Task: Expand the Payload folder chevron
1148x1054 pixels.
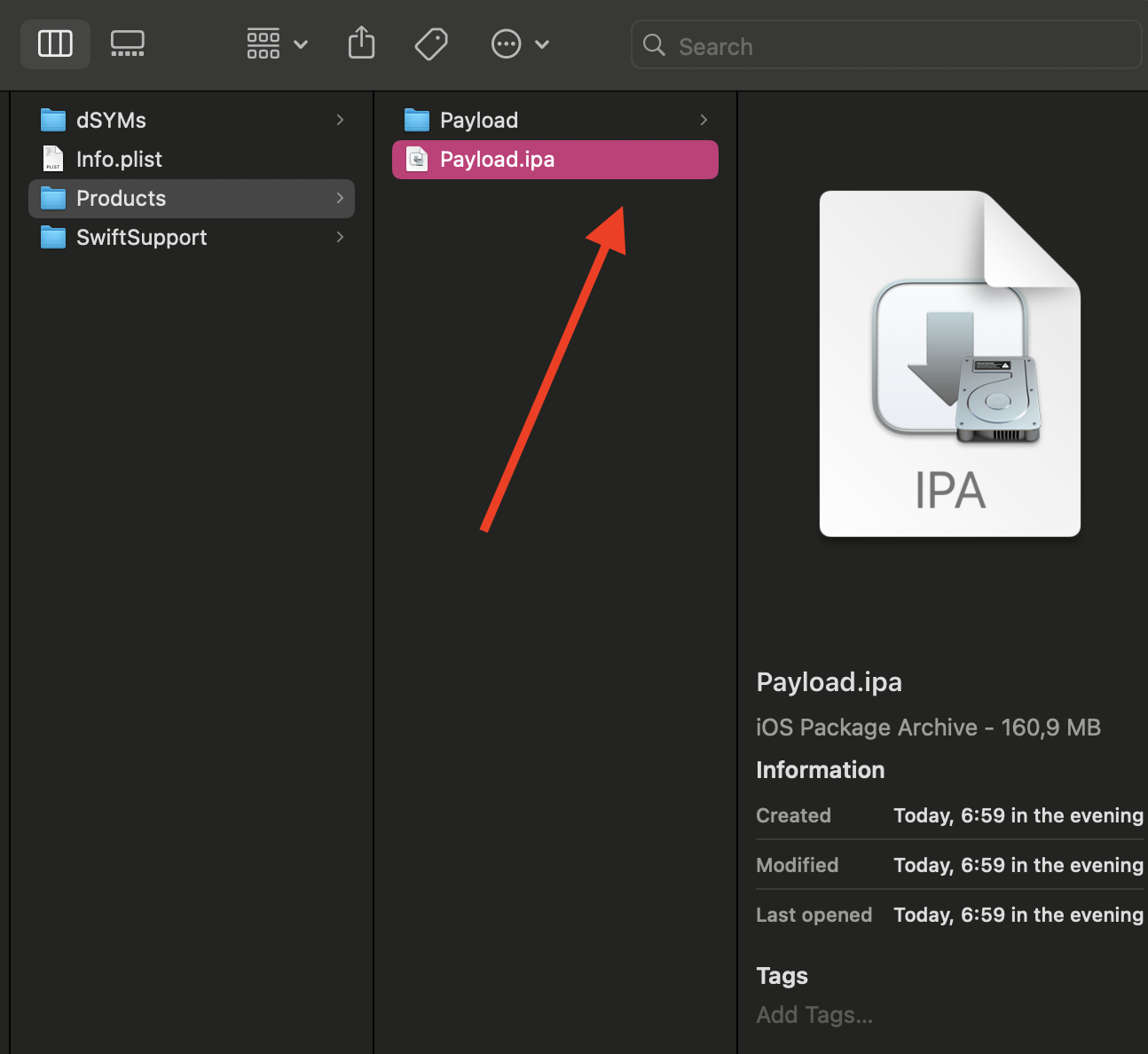Action: pos(704,120)
